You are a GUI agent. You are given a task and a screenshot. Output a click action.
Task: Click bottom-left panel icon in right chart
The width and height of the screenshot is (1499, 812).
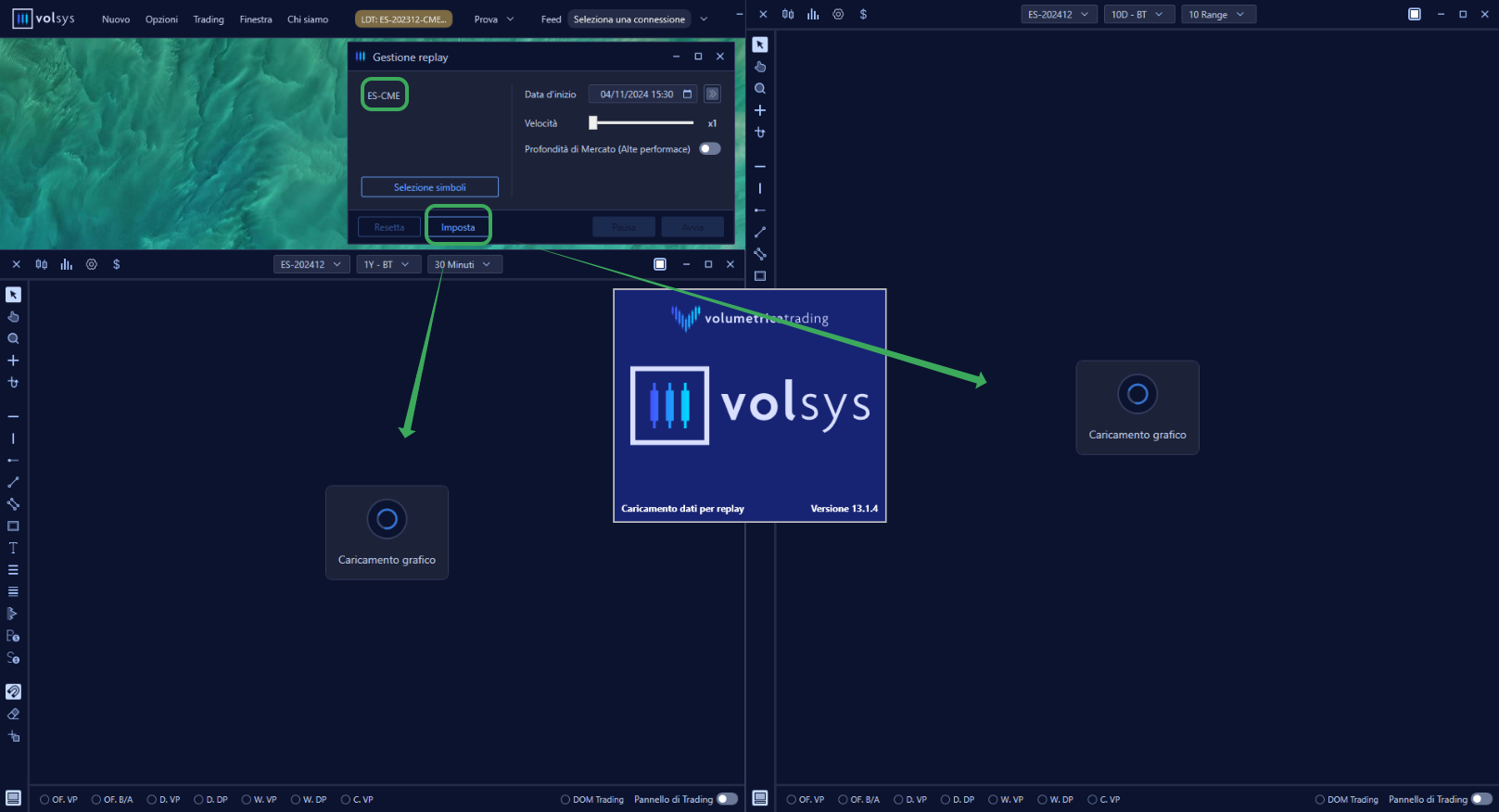pyautogui.click(x=760, y=798)
